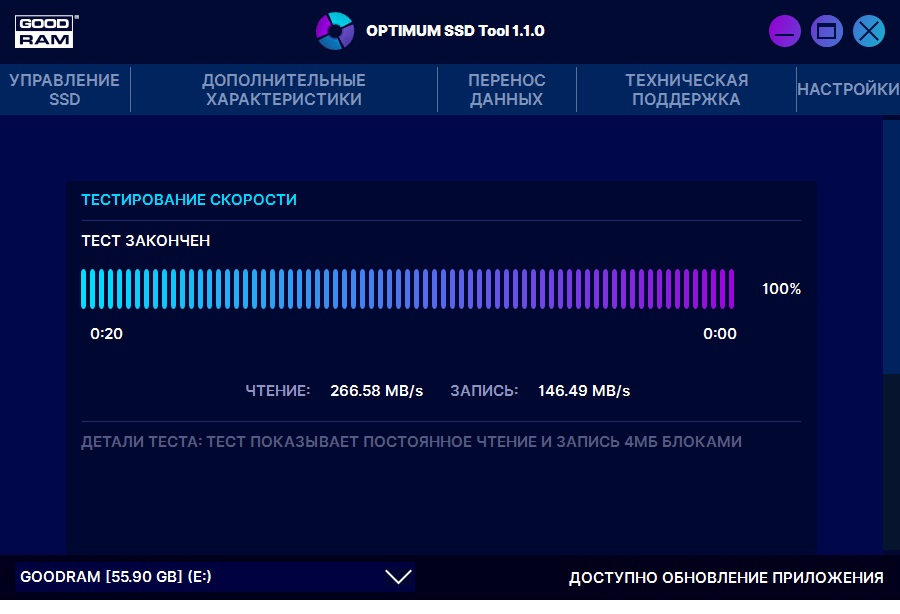Click the GOODRAM logo
900x614 pixels.
tap(46, 32)
